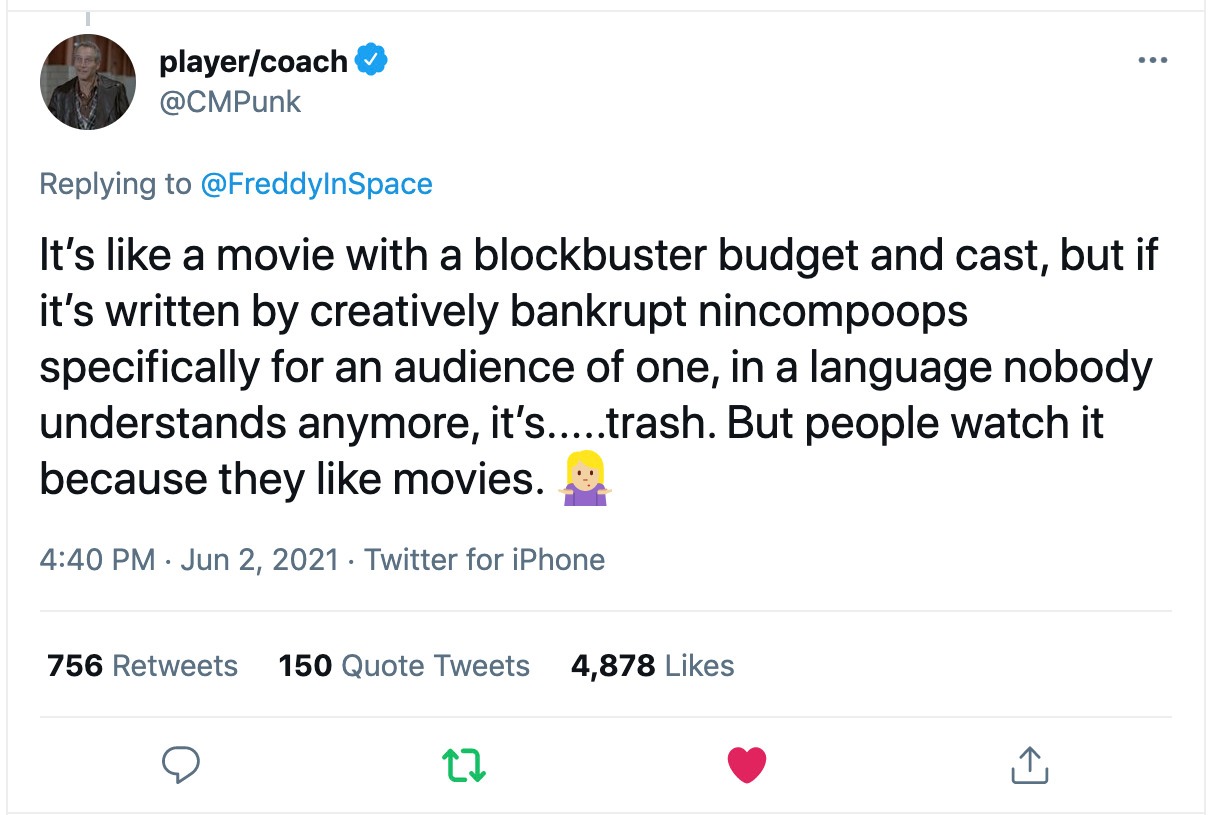This screenshot has width=1218, height=815.
Task: Click the Jun 2, 2021 date
Action: [x=258, y=559]
